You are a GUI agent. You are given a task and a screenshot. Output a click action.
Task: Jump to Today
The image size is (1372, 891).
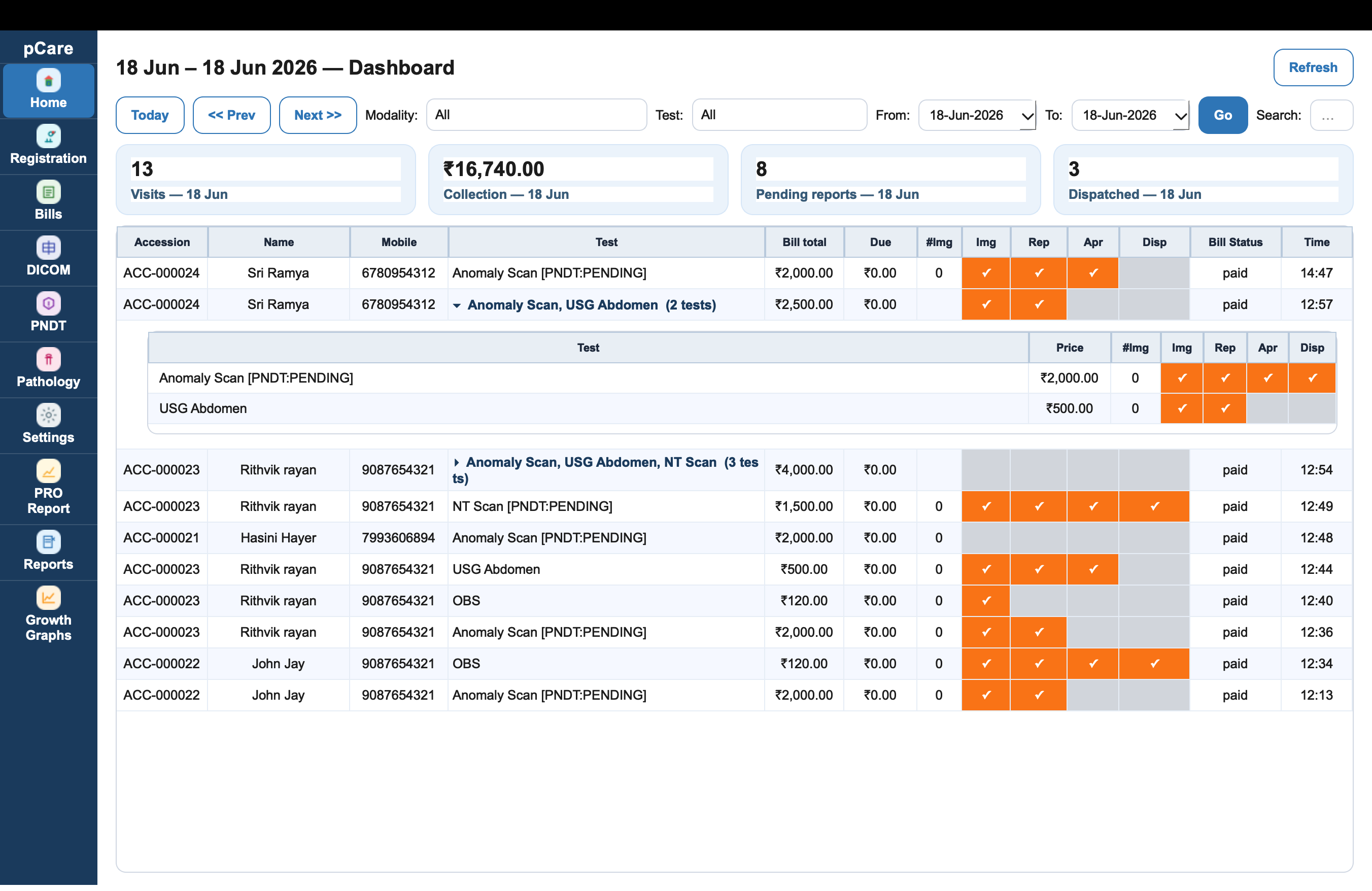point(150,115)
